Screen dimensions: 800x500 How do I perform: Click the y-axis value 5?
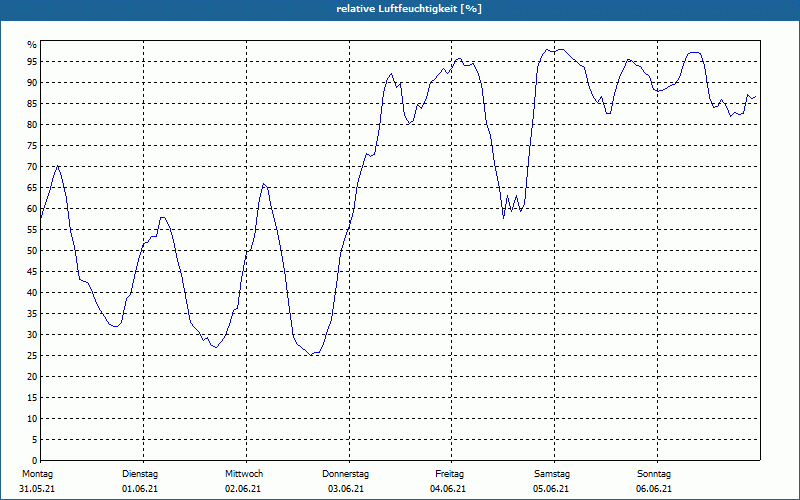[x=34, y=440]
